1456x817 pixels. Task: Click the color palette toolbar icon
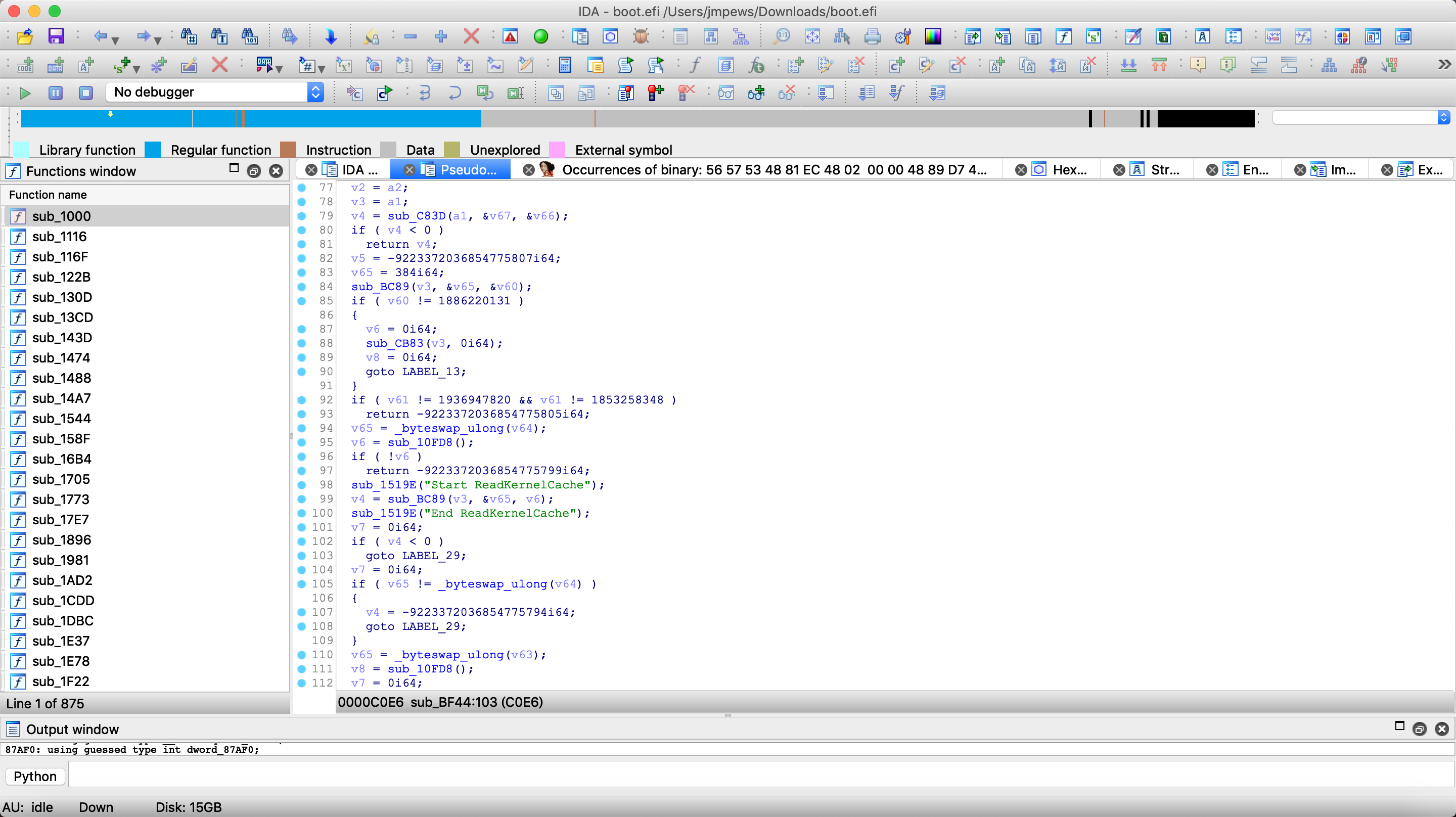coord(933,37)
